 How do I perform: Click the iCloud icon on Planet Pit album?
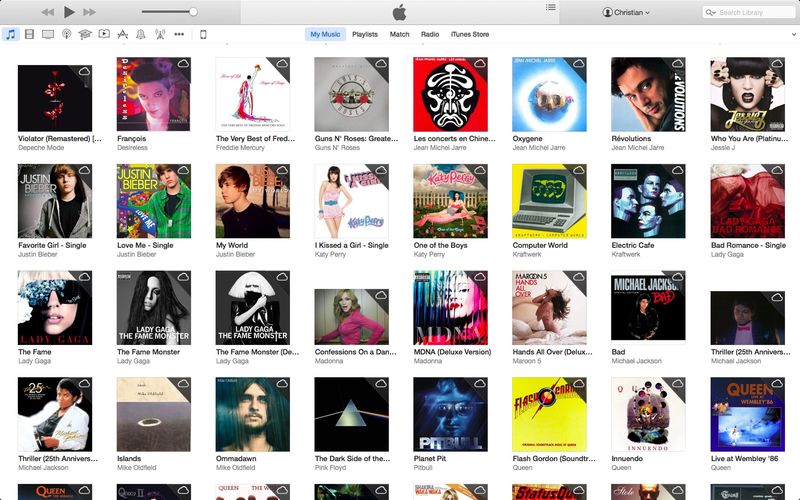(x=480, y=384)
